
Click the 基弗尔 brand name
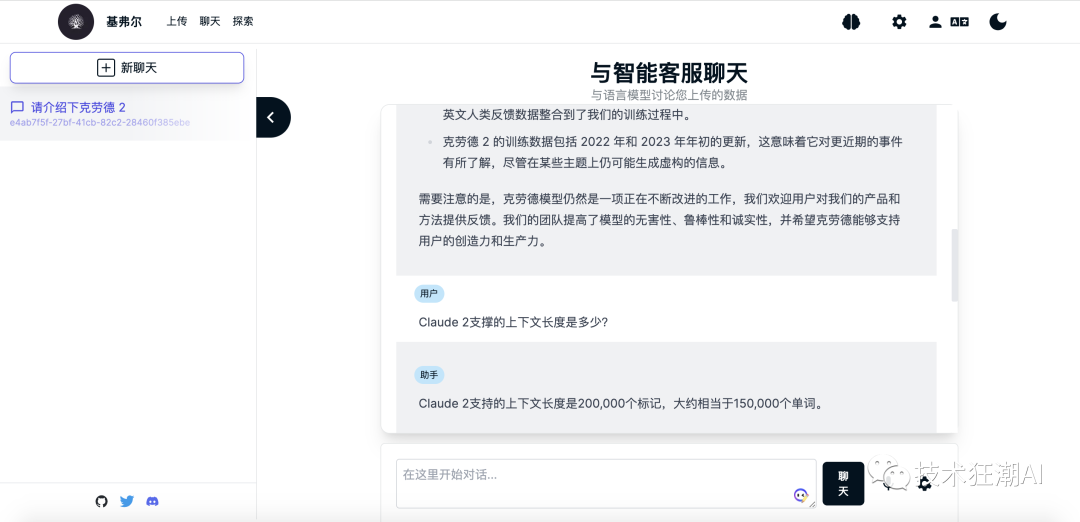pyautogui.click(x=124, y=21)
